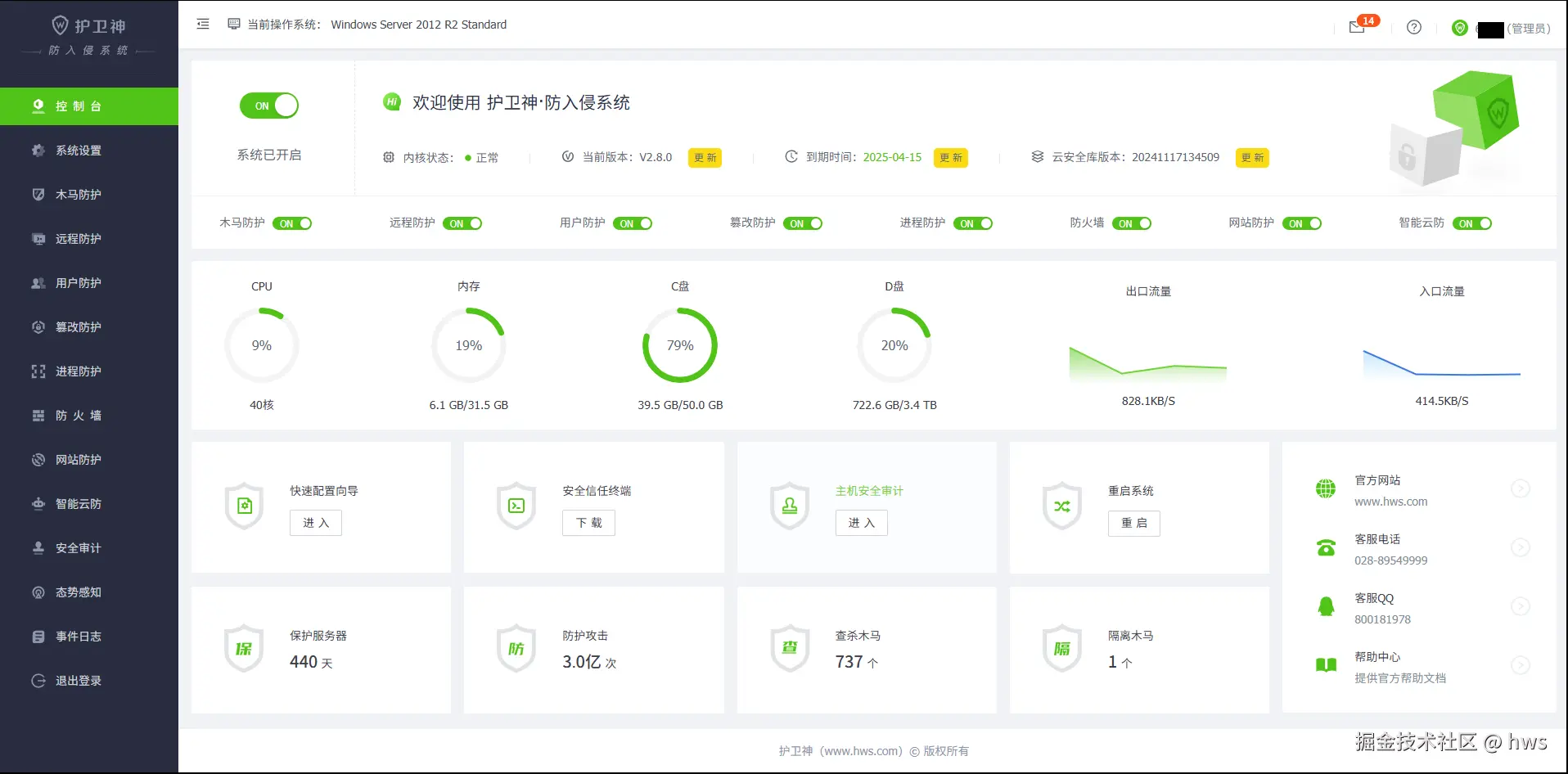Expand the 官方网站 arrow

coord(1521,488)
